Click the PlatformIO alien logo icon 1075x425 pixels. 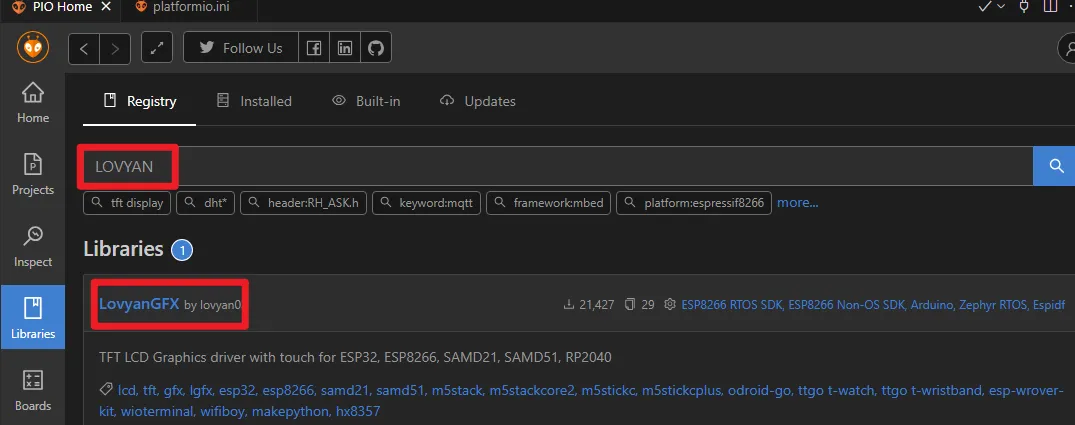(33, 47)
